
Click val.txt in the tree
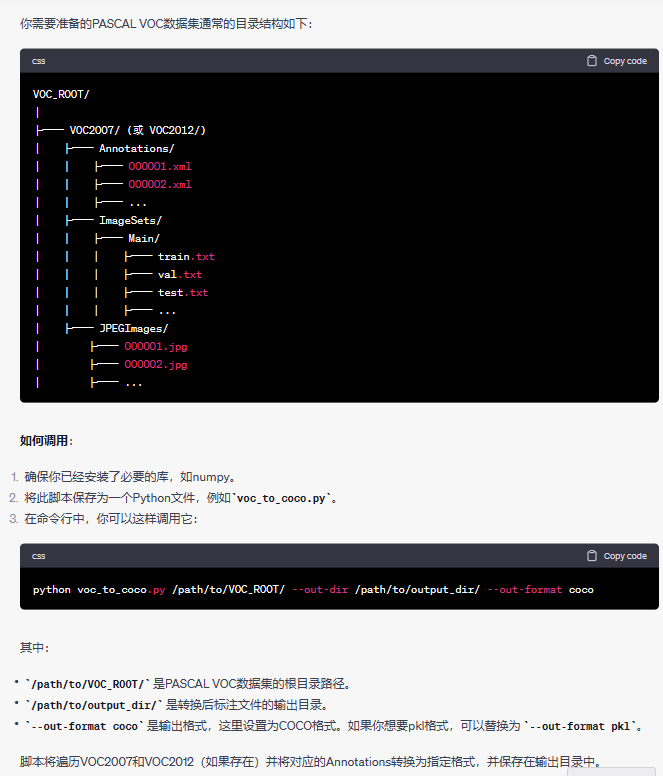[180, 274]
